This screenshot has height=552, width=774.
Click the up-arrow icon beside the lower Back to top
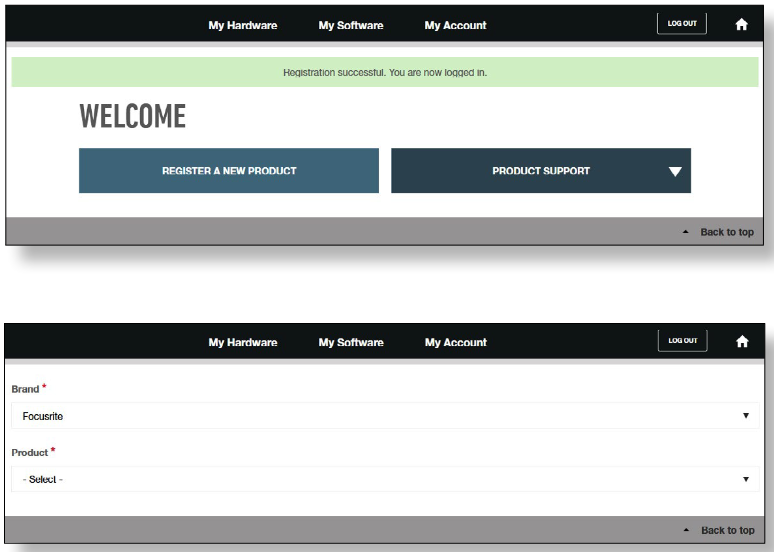pos(685,530)
